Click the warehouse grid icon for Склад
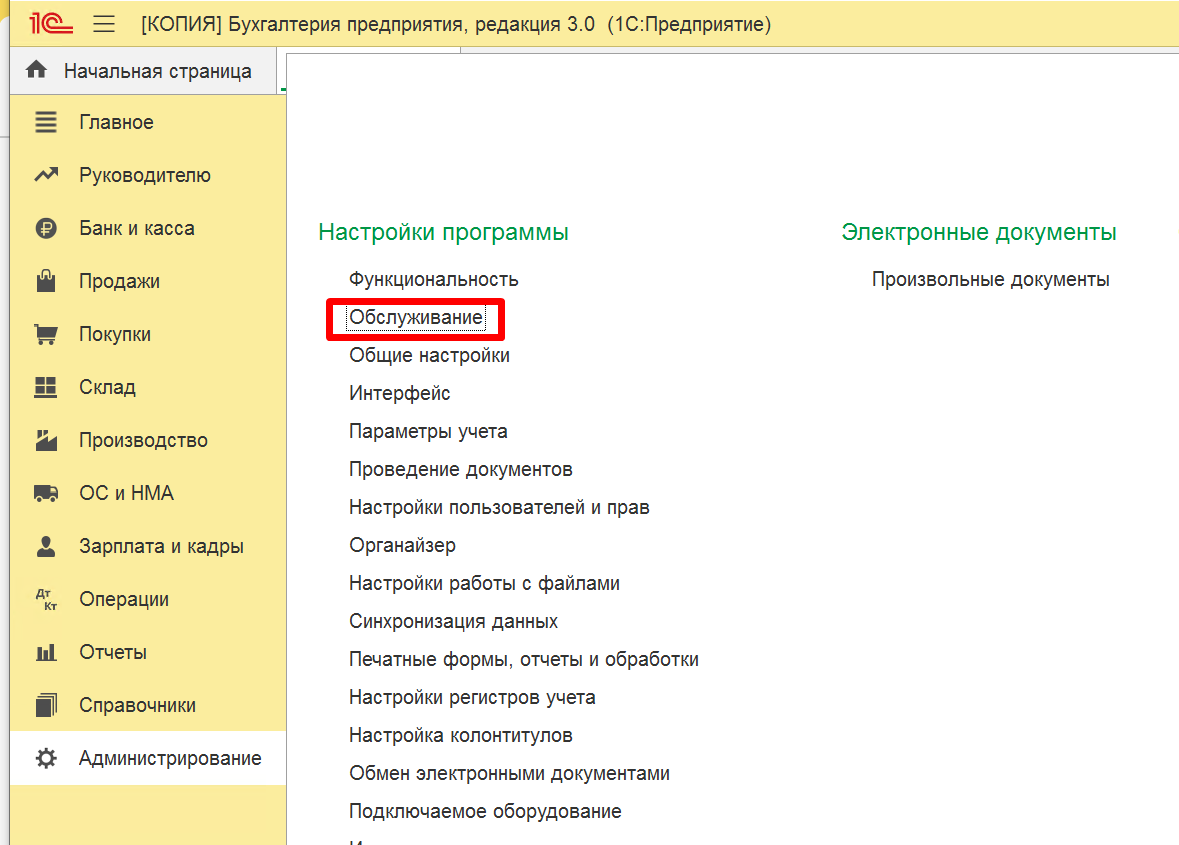The image size is (1179, 845). 46,387
